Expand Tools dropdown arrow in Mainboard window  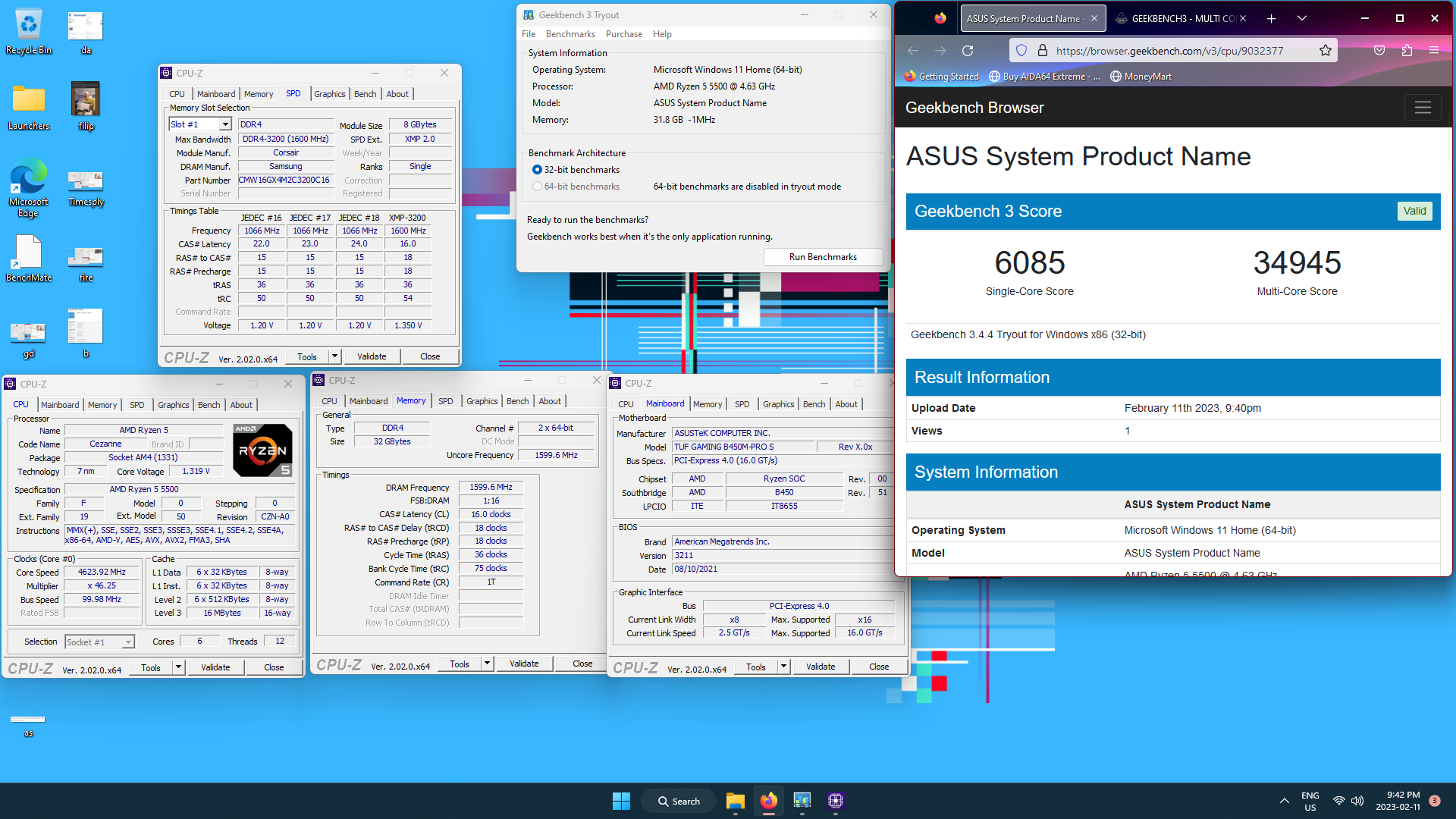pos(783,667)
